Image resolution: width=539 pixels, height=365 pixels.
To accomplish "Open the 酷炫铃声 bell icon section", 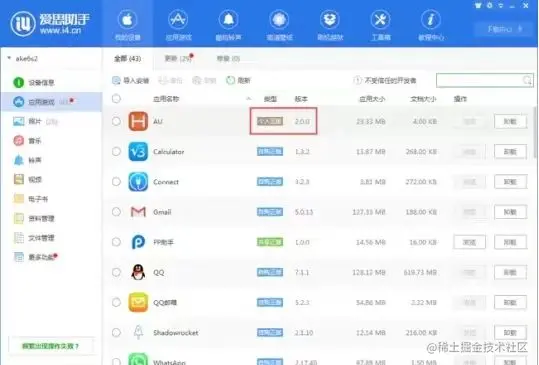I will tap(229, 25).
